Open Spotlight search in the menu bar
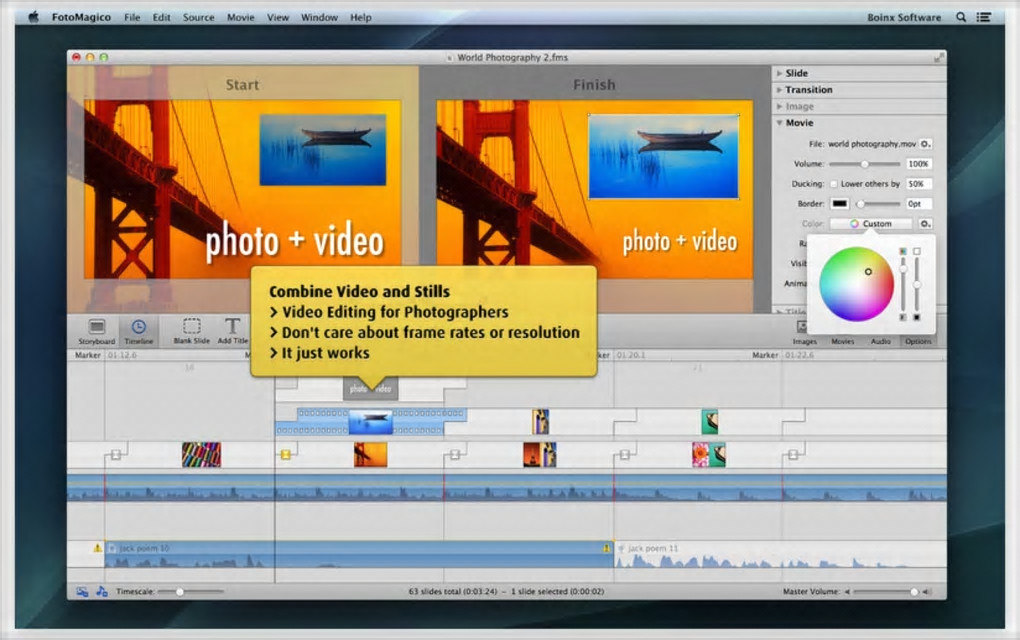This screenshot has height=640, width=1020. pos(961,17)
